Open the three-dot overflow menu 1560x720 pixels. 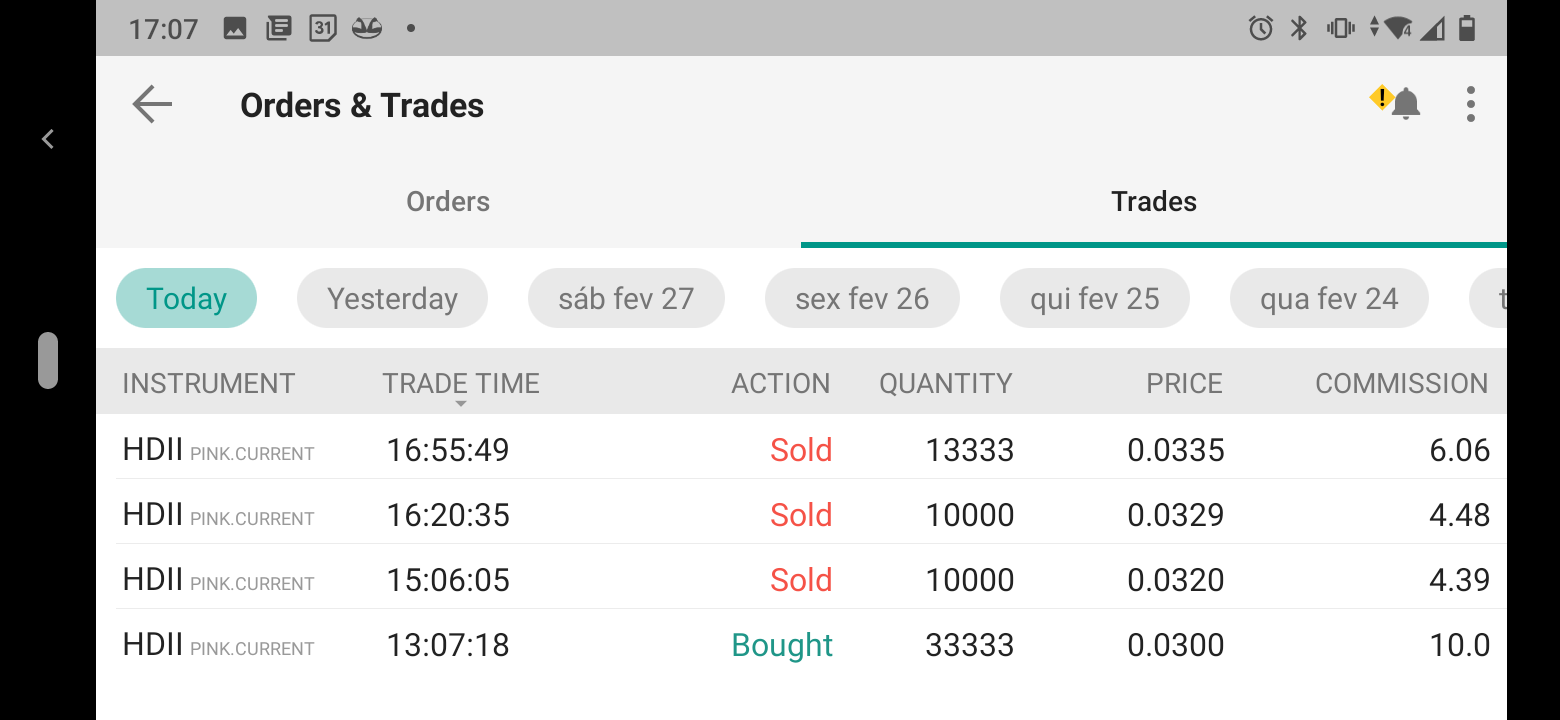1470,104
